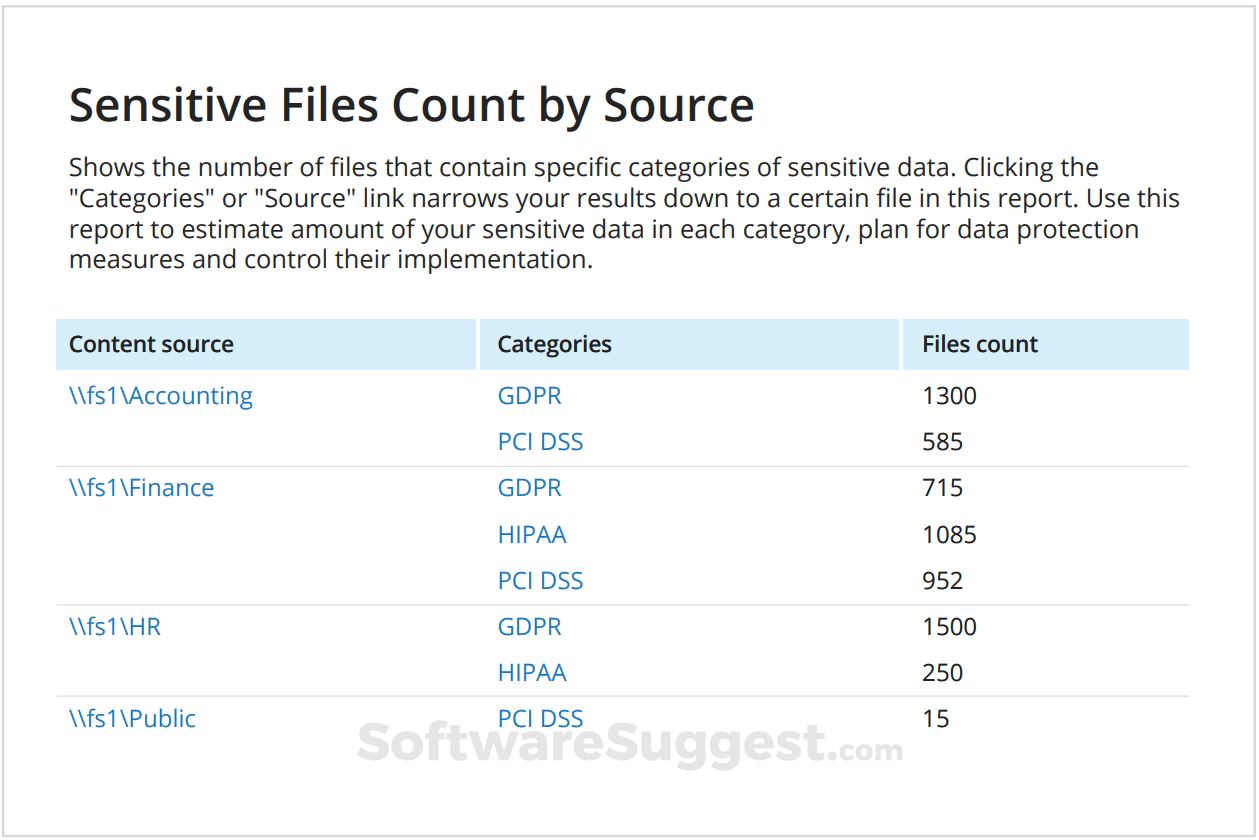Open the \\fs1\Public source link
The image size is (1259, 840).
pyautogui.click(x=132, y=719)
